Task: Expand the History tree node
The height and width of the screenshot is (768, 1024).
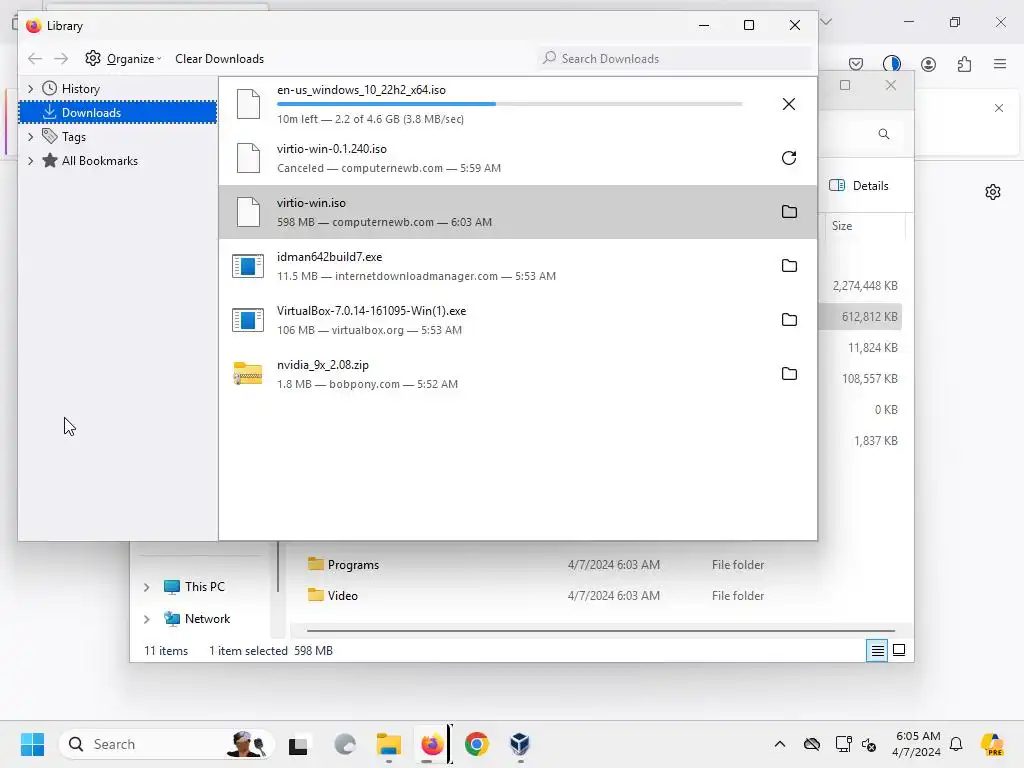Action: 30,88
